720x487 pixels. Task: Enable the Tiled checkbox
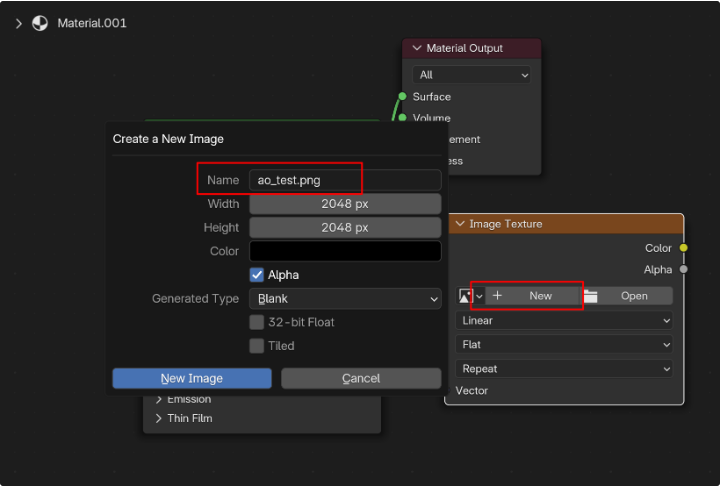(x=257, y=346)
